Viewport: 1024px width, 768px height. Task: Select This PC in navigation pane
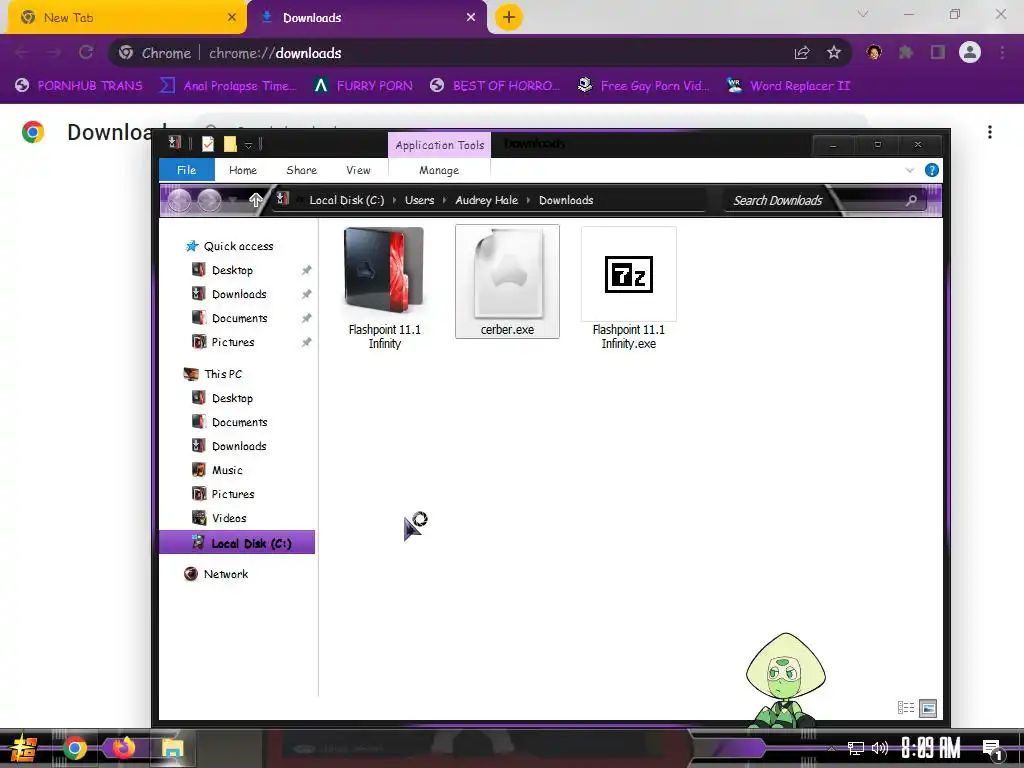click(x=213, y=374)
